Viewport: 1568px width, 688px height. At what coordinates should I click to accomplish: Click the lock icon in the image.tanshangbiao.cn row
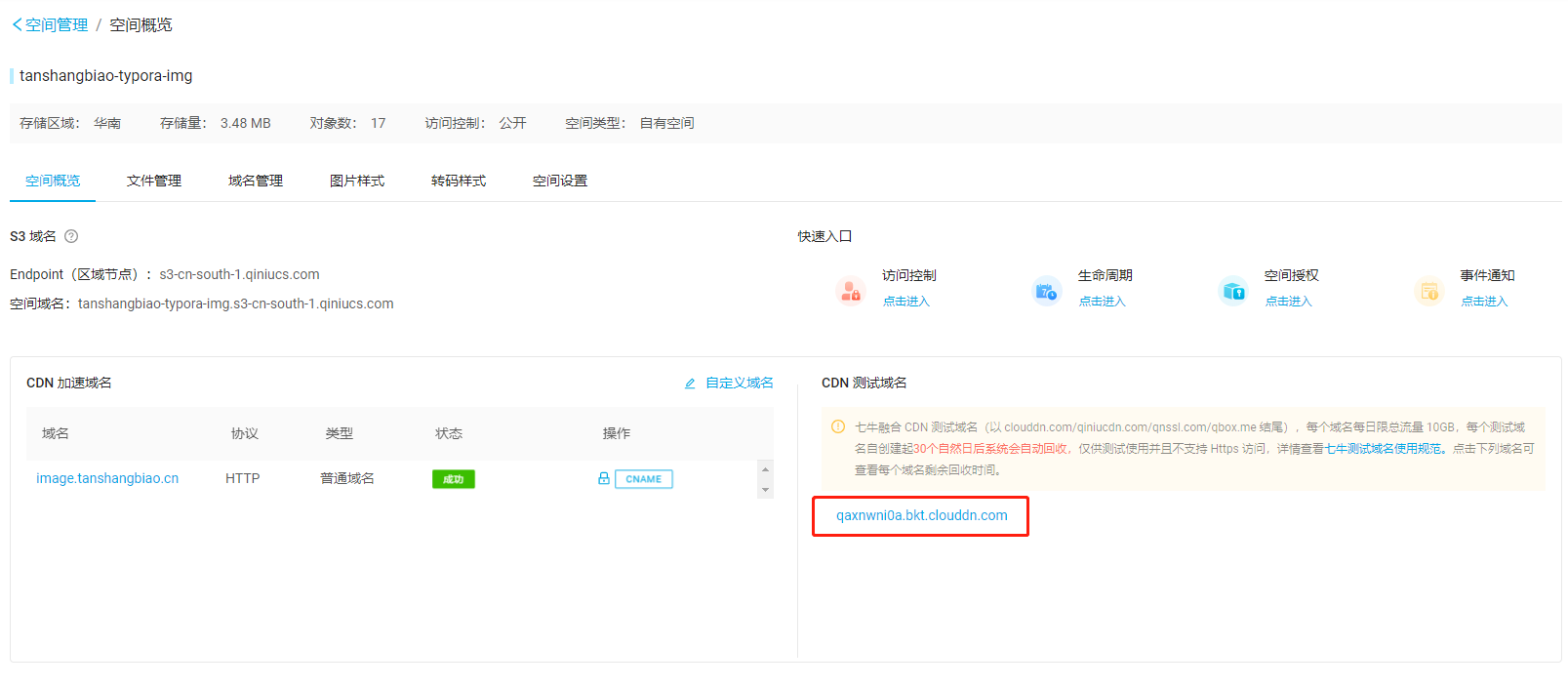click(604, 478)
